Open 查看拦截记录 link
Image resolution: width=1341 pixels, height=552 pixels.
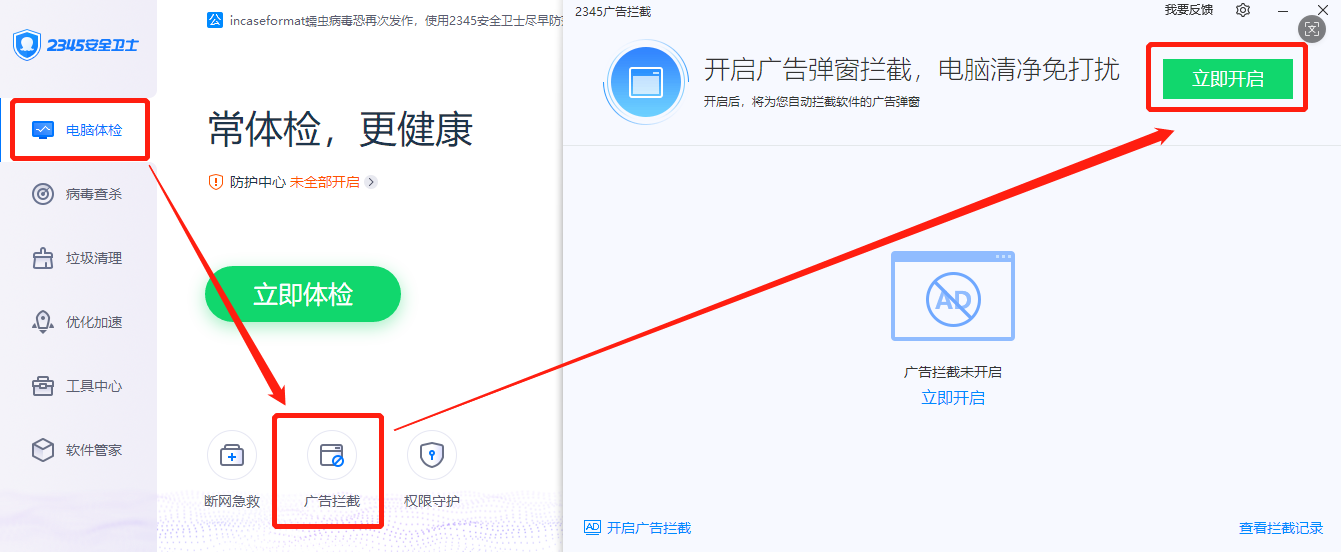pos(1281,528)
